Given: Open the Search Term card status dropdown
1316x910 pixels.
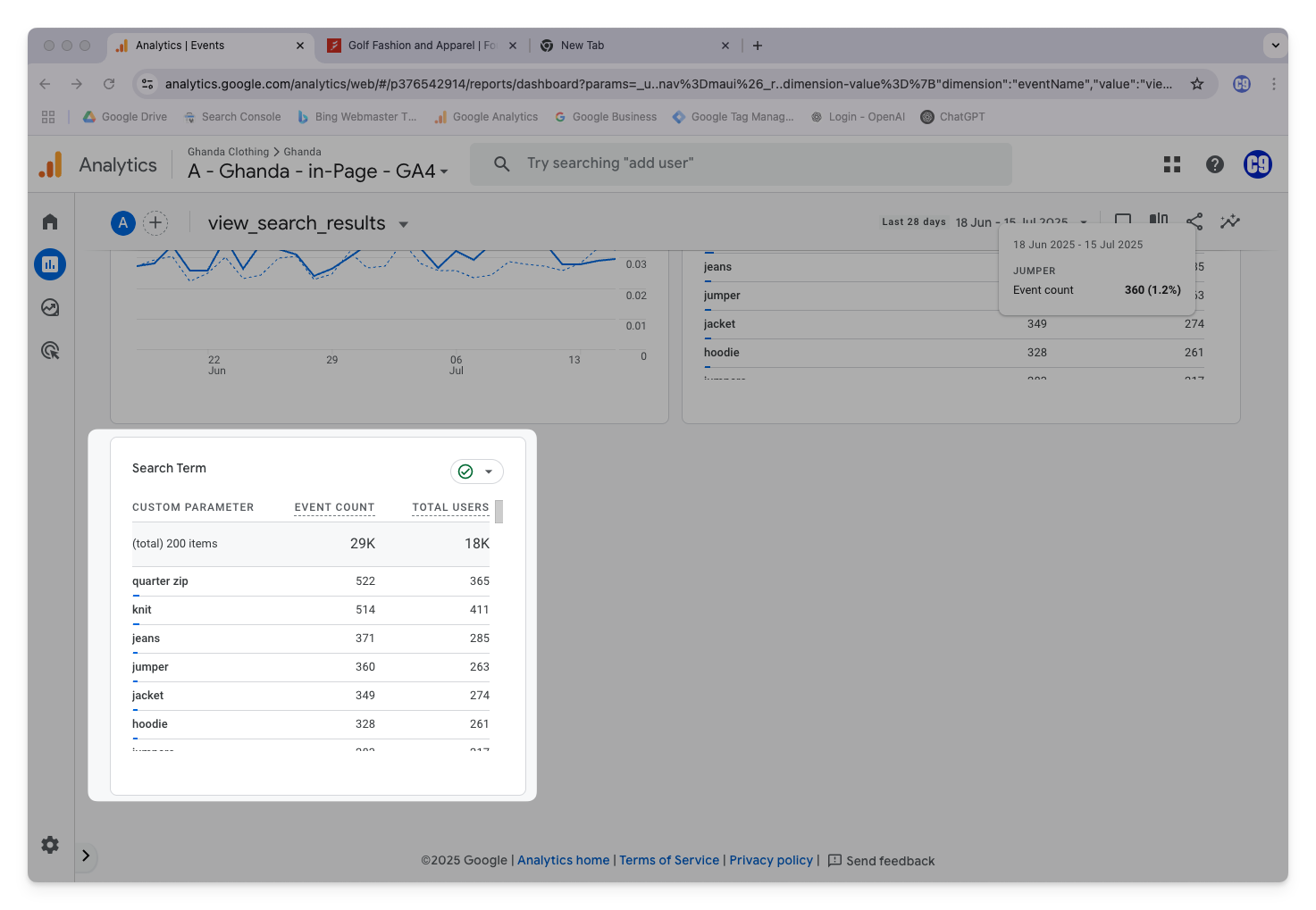Looking at the screenshot, I should (477, 472).
